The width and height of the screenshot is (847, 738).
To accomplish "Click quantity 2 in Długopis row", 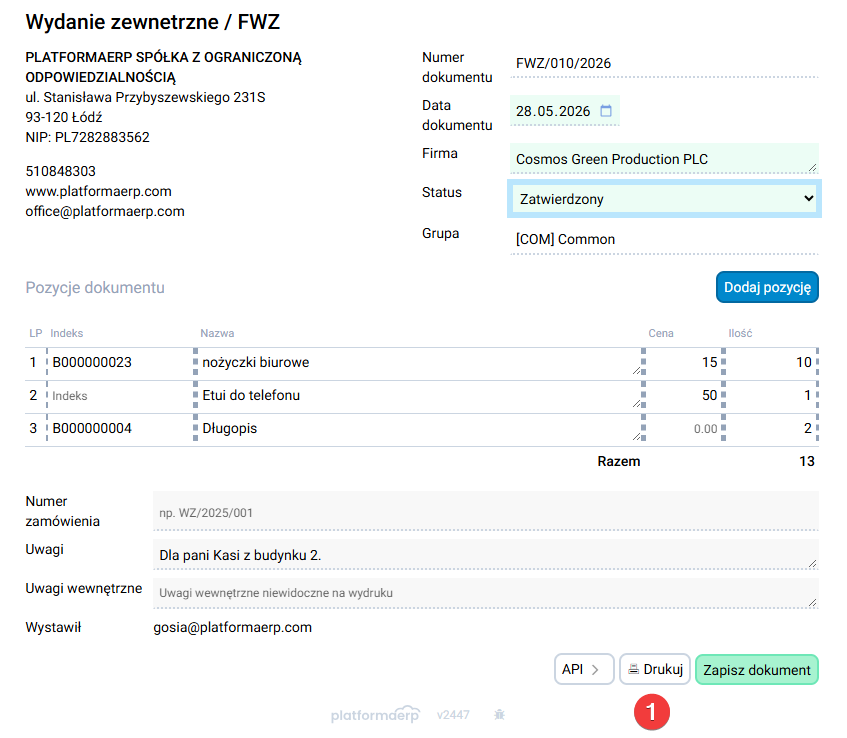I will (x=770, y=428).
